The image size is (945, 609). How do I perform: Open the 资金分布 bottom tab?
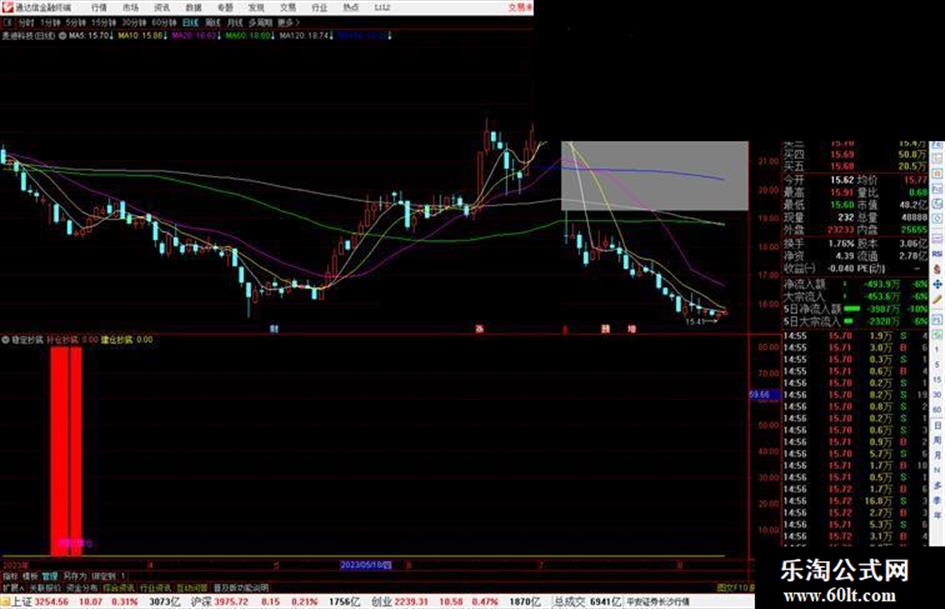pos(82,587)
